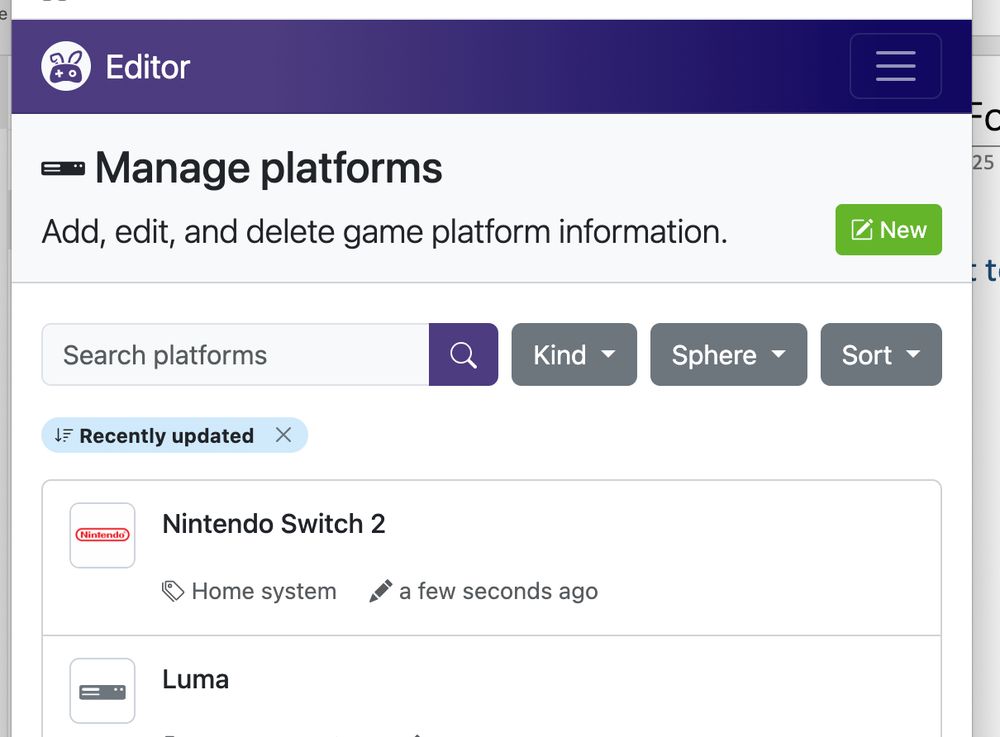Click the edit-square icon inside the New button
Screen dimensions: 1000x737
pos(861,229)
